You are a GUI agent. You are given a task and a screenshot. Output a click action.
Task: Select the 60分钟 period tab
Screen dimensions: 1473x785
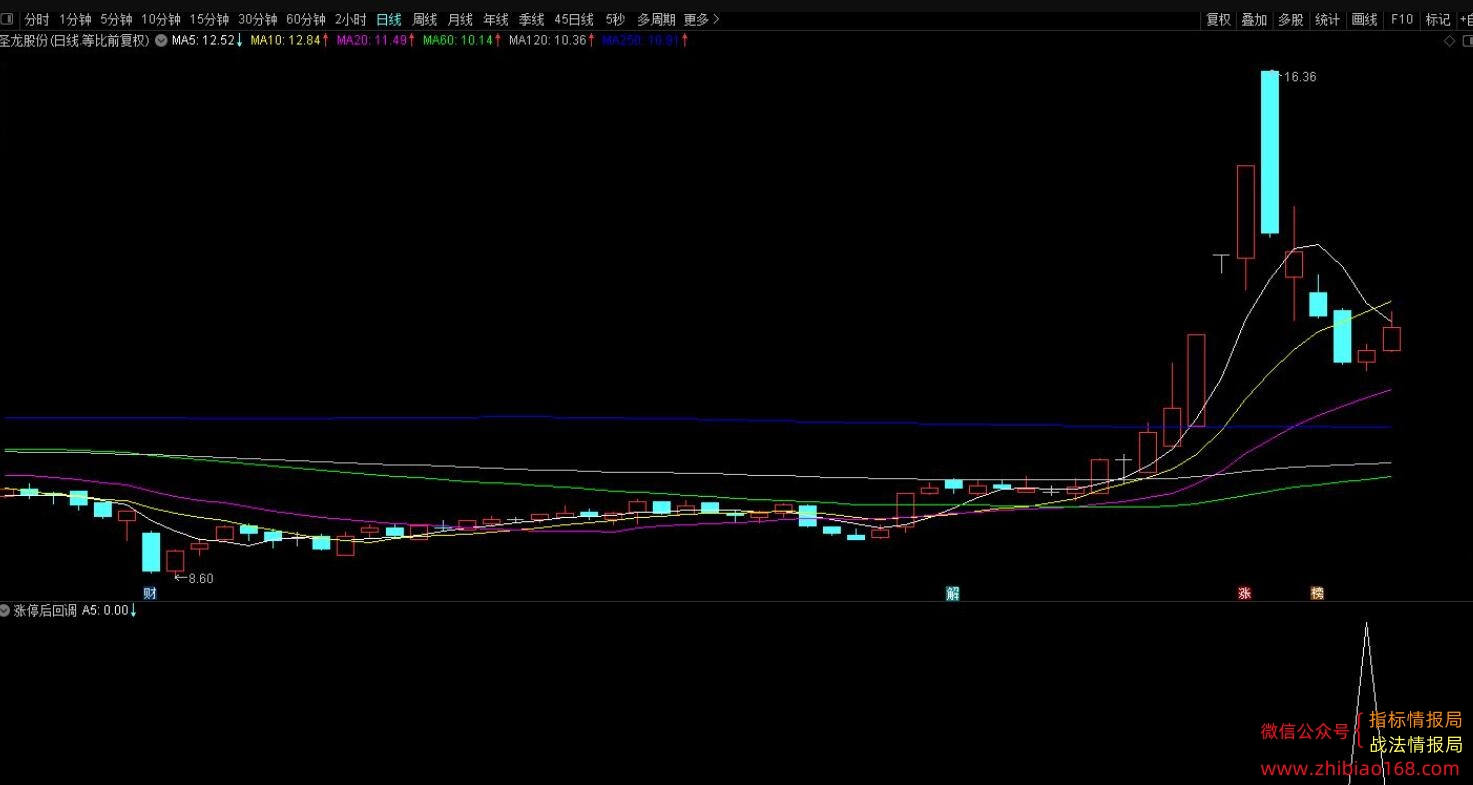pyautogui.click(x=305, y=19)
